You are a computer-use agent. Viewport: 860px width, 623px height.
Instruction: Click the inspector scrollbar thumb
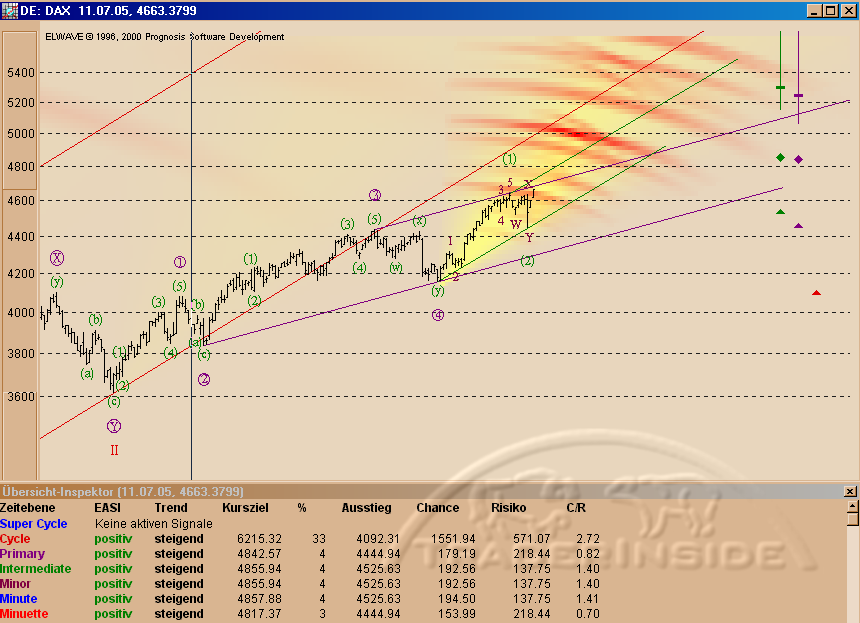tap(852, 519)
